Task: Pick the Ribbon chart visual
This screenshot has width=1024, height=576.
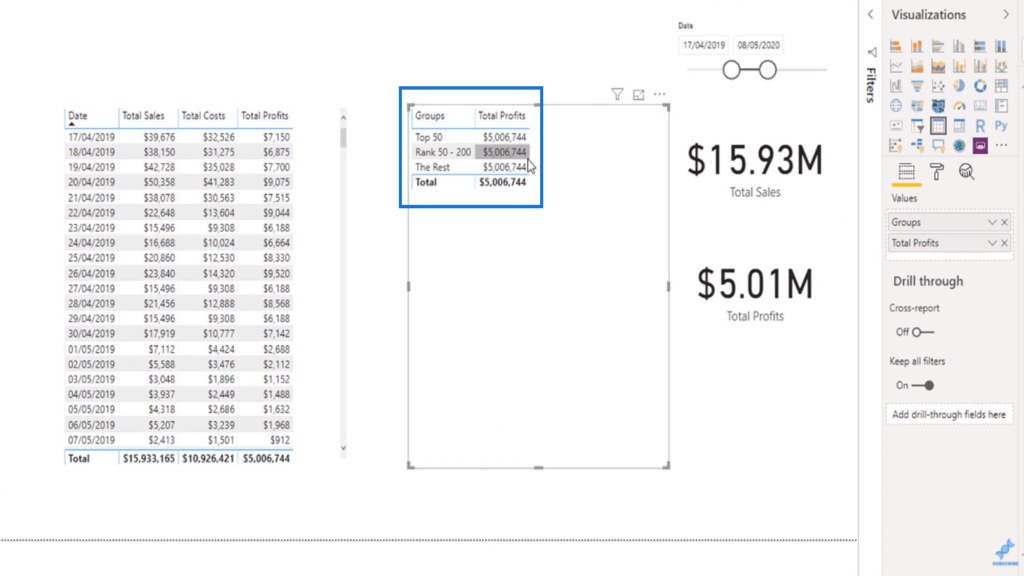Action: pyautogui.click(x=1000, y=66)
